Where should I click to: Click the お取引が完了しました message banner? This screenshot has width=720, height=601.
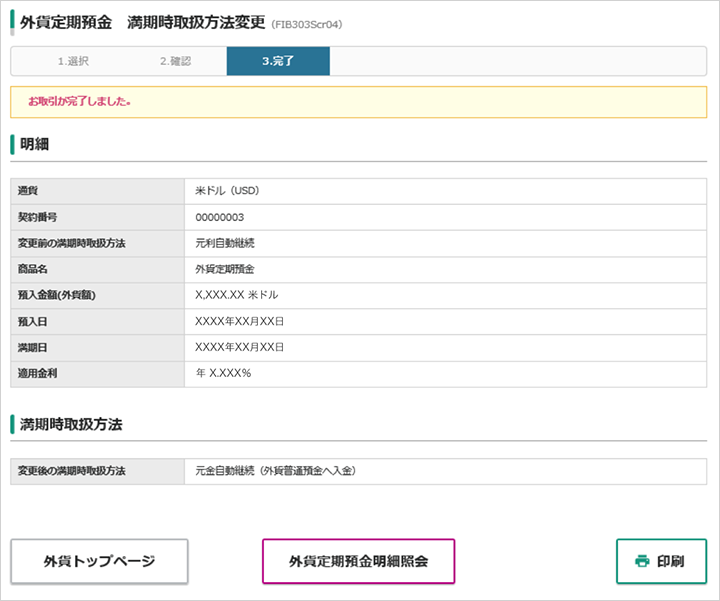pos(358,102)
